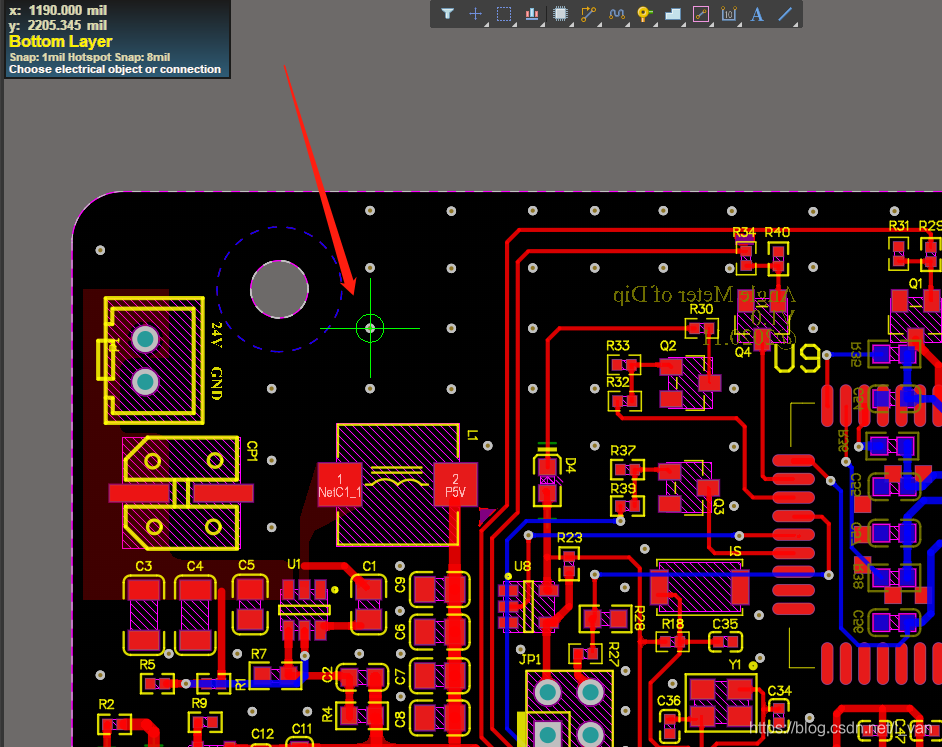Viewport: 942px width, 747px height.
Task: Activate the interactive routing tool
Action: [589, 14]
